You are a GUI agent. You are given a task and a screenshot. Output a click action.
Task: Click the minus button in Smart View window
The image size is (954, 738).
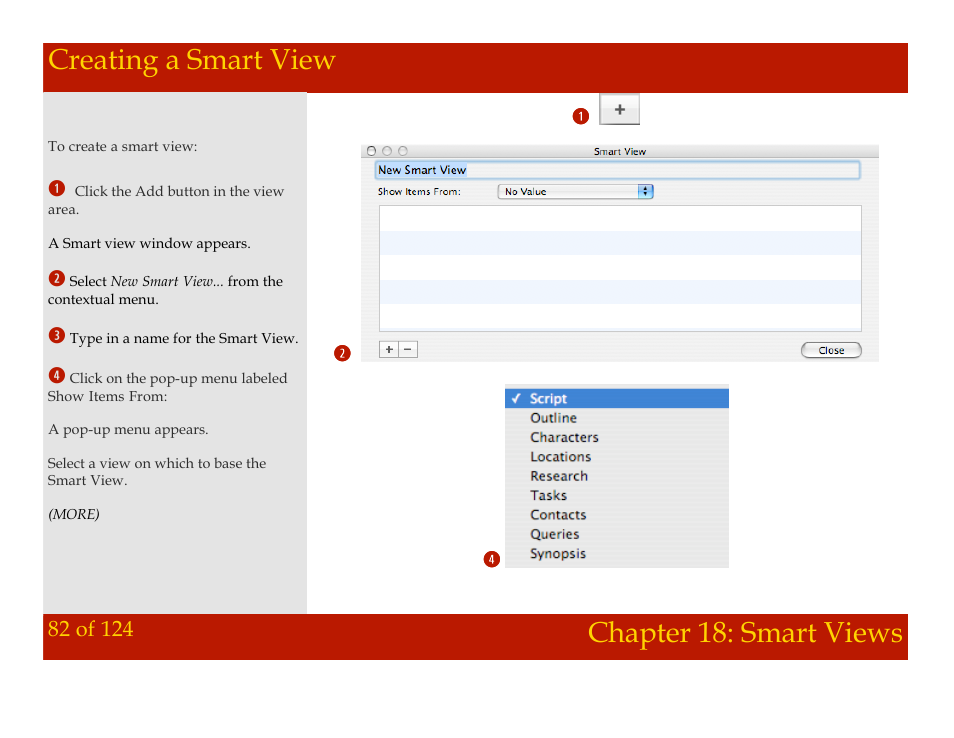[x=408, y=349]
